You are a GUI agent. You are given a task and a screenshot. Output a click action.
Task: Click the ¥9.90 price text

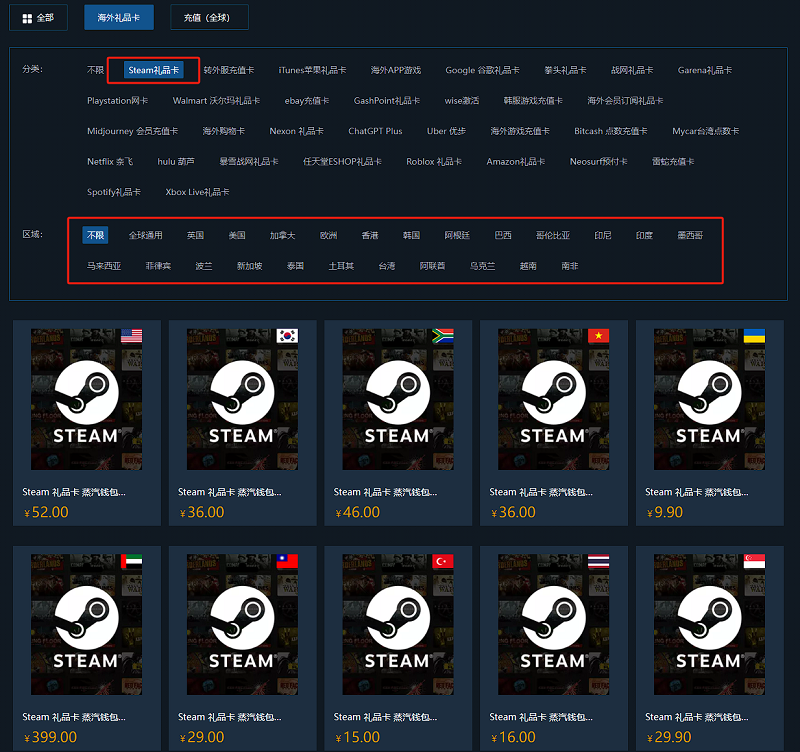[x=665, y=512]
